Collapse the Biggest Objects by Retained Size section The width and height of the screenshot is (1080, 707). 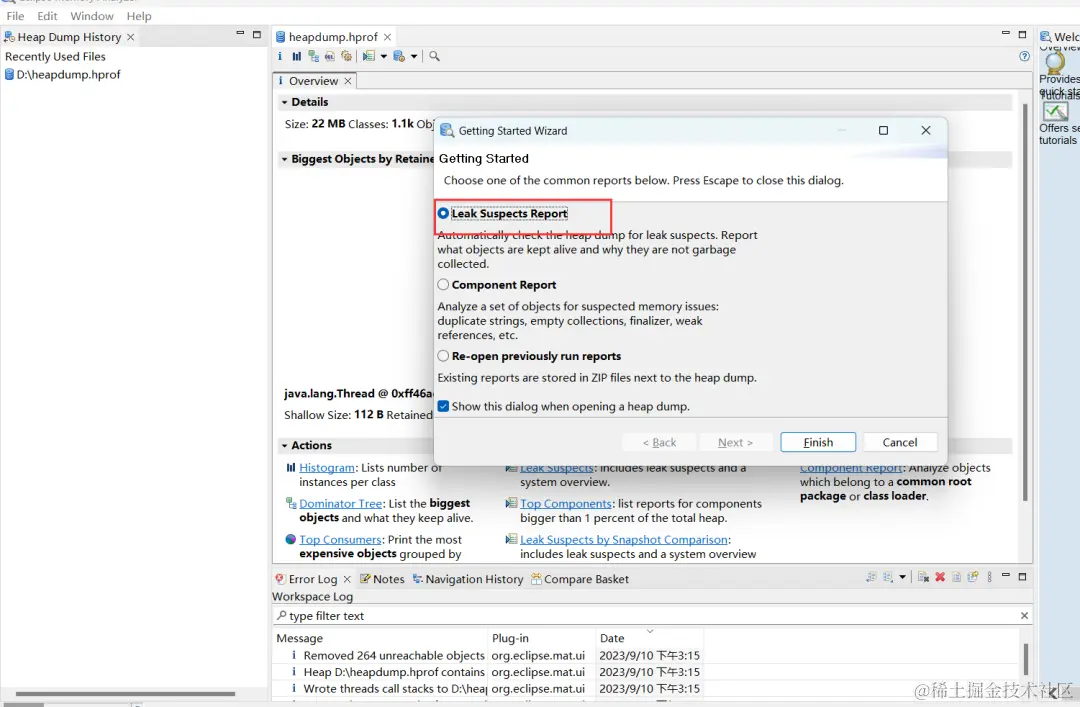coord(284,159)
